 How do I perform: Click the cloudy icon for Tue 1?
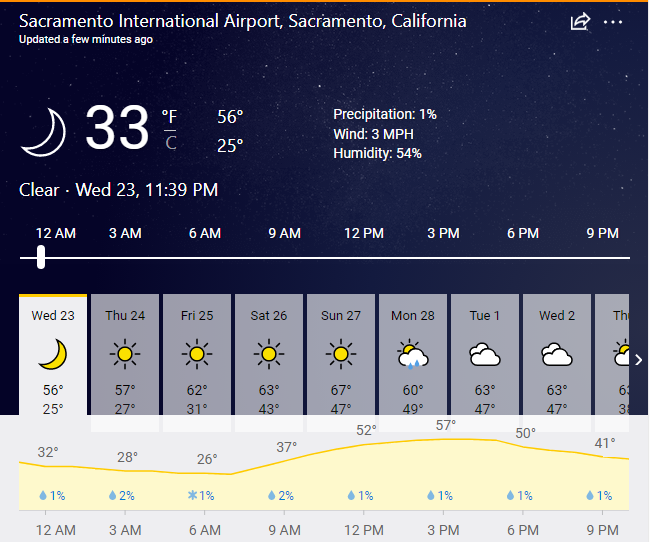(485, 354)
